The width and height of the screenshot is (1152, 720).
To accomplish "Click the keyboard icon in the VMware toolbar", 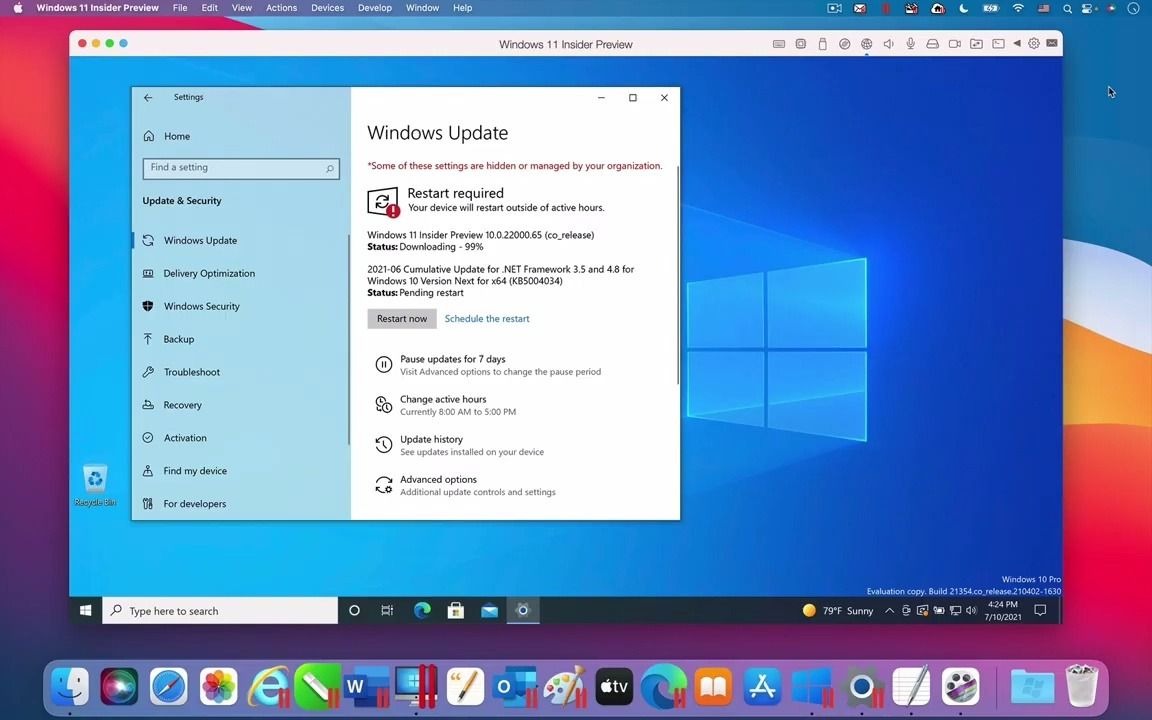I will (x=779, y=43).
